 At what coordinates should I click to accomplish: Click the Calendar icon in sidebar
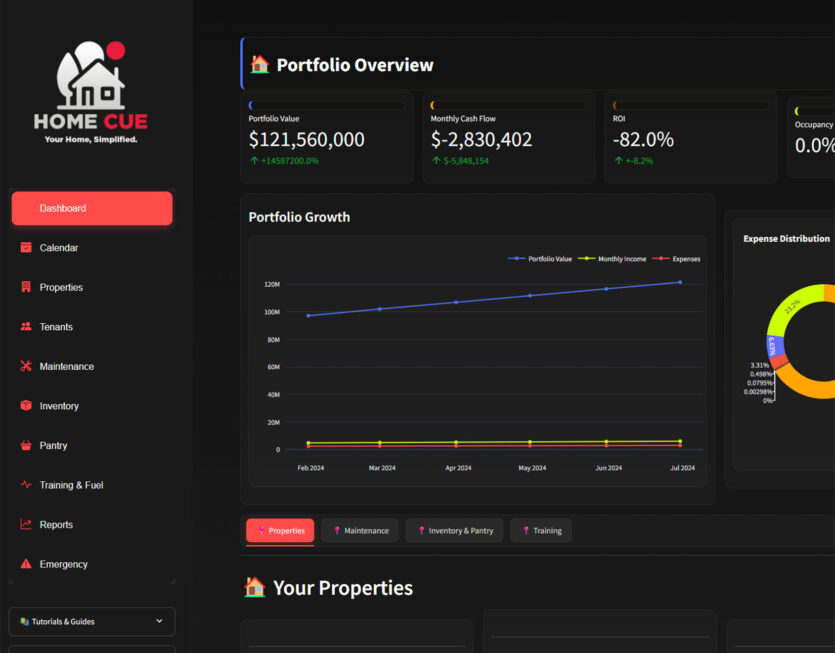click(26, 248)
